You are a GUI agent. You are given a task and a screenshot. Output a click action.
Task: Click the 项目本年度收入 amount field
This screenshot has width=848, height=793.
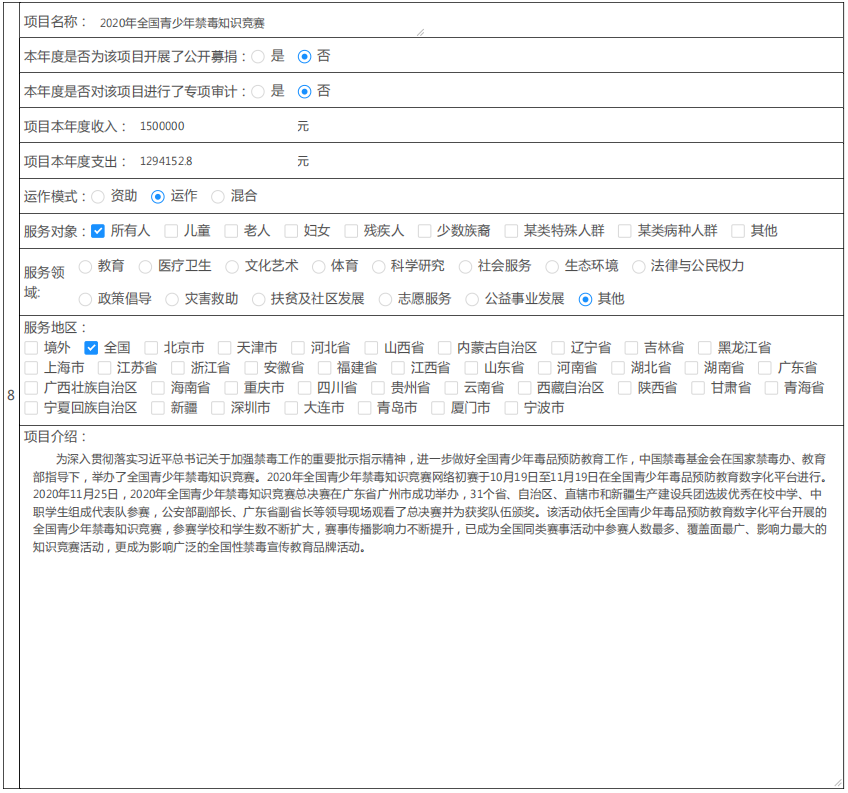(x=212, y=126)
